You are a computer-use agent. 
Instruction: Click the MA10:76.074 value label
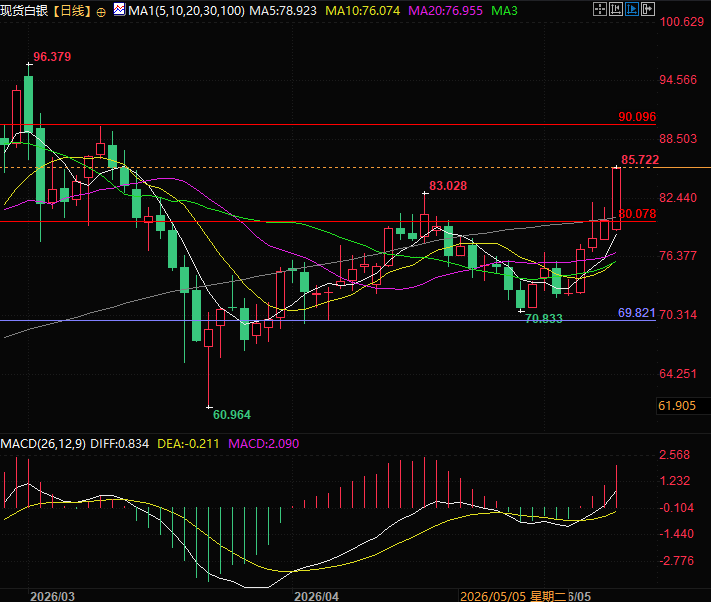point(363,10)
